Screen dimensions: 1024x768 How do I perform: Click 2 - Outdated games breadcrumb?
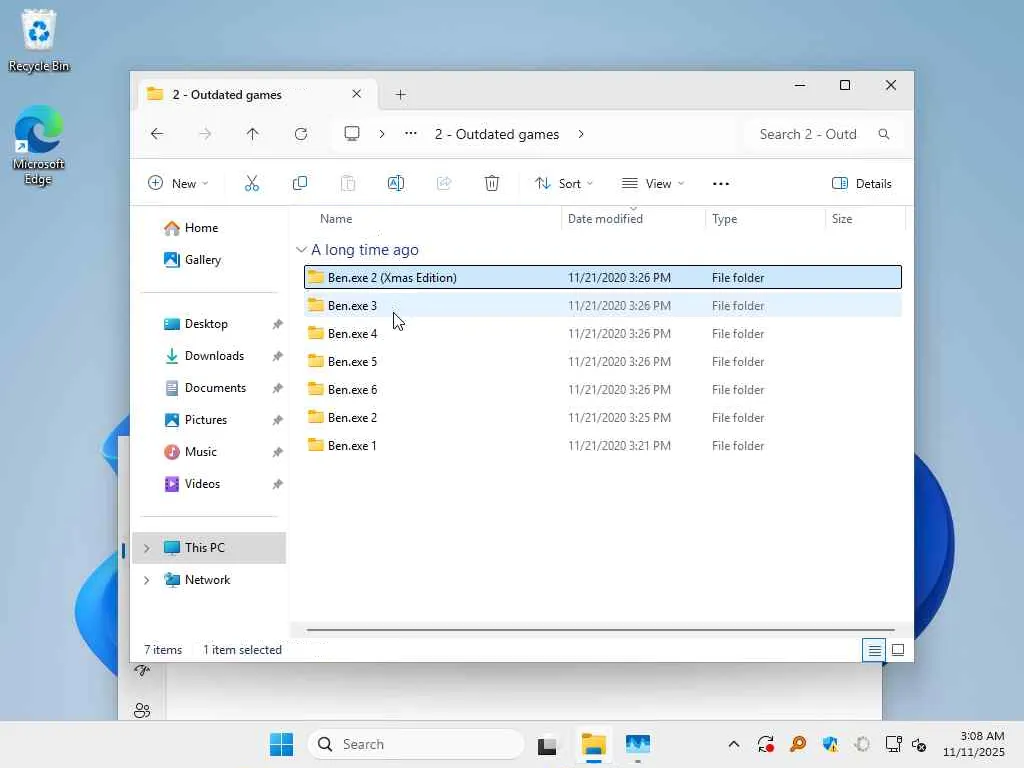click(497, 134)
